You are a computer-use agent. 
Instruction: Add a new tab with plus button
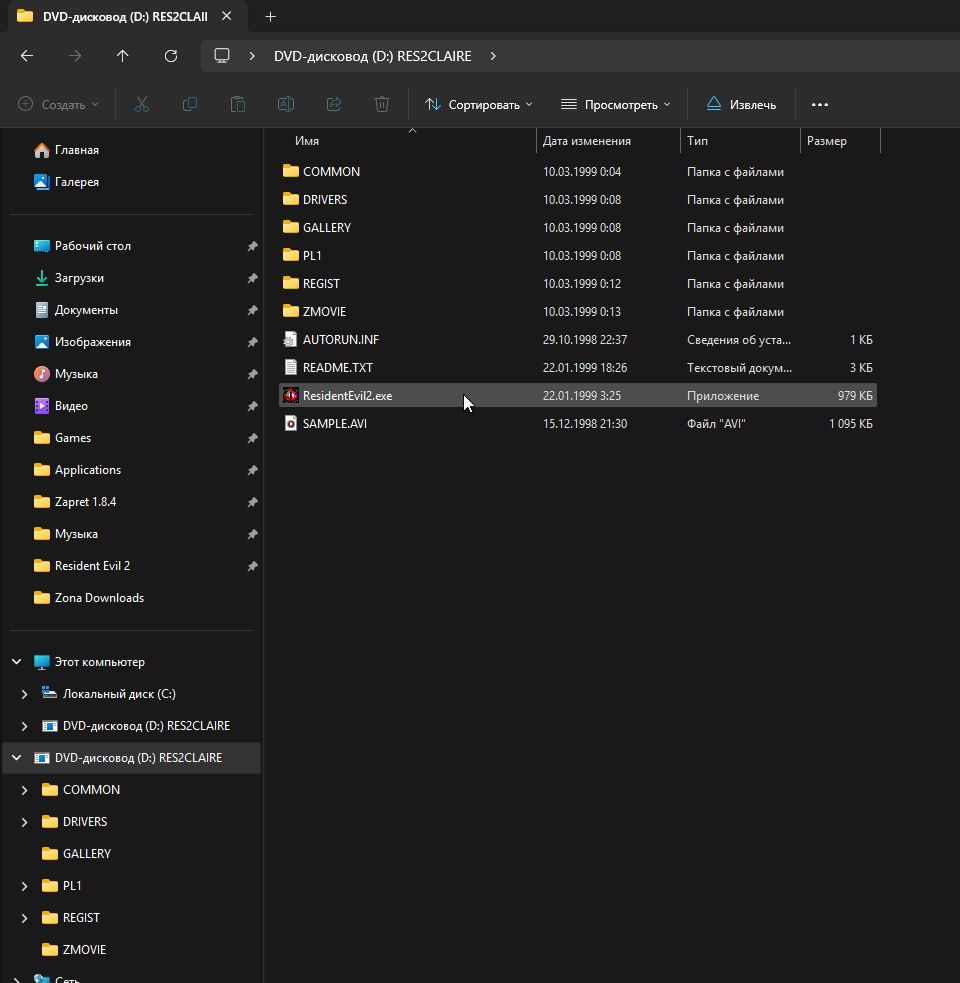tap(270, 16)
